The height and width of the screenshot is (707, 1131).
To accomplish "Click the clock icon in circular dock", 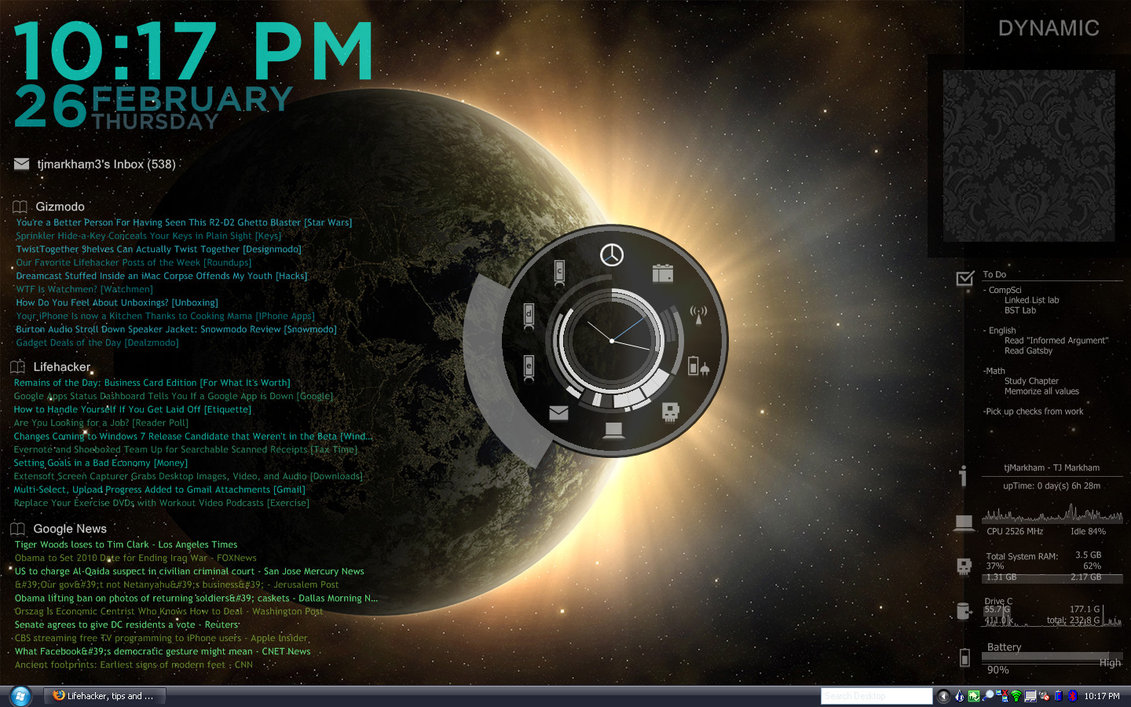I will (611, 255).
